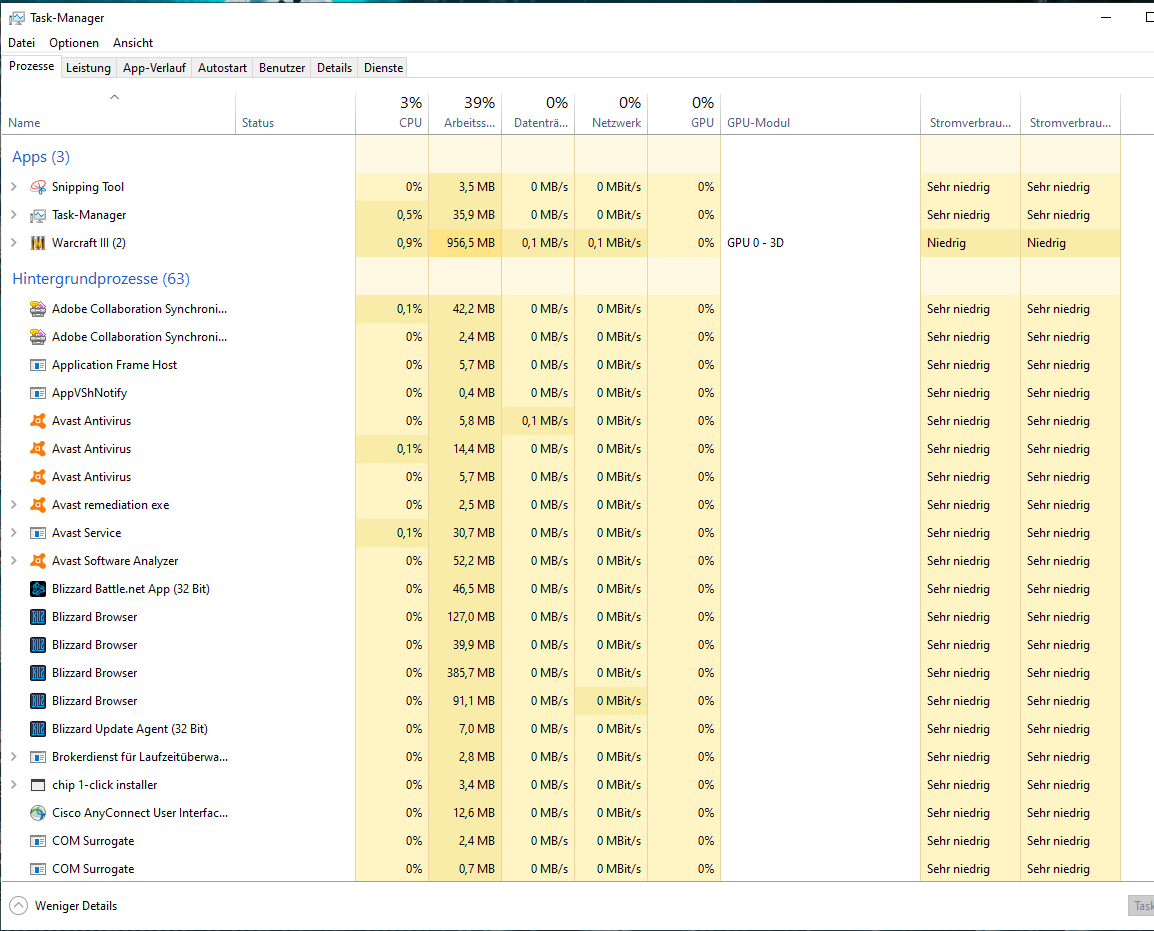Expand the Task-Manager process group

(13, 215)
